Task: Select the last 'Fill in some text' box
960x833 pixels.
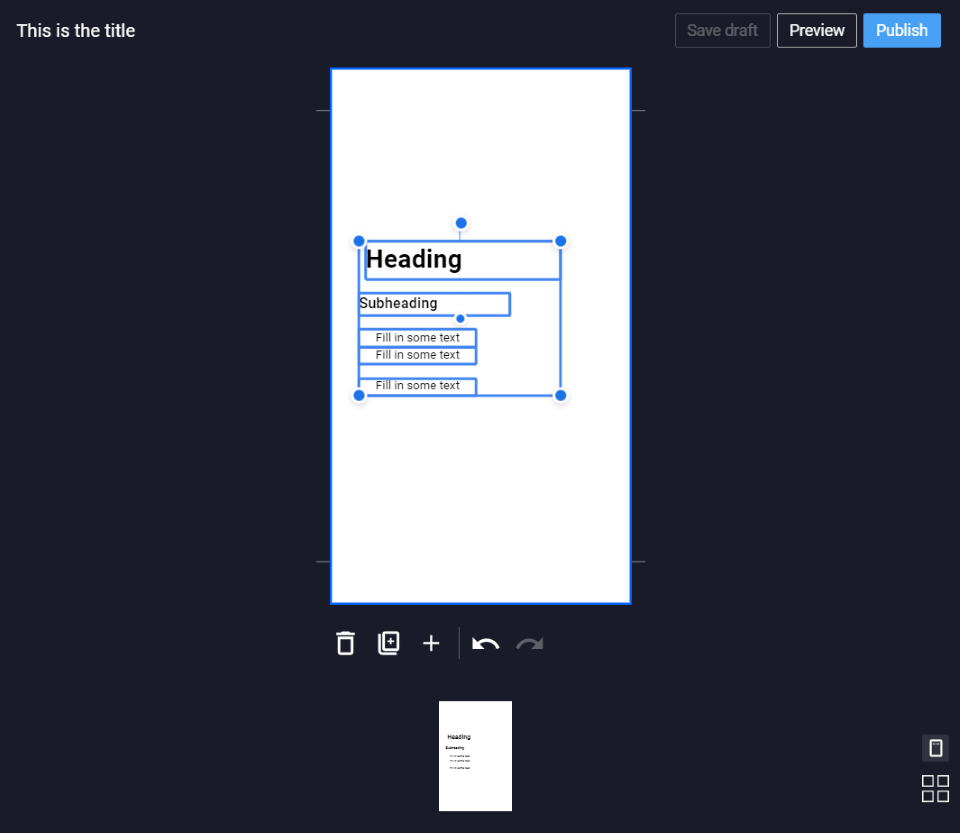Action: tap(418, 386)
